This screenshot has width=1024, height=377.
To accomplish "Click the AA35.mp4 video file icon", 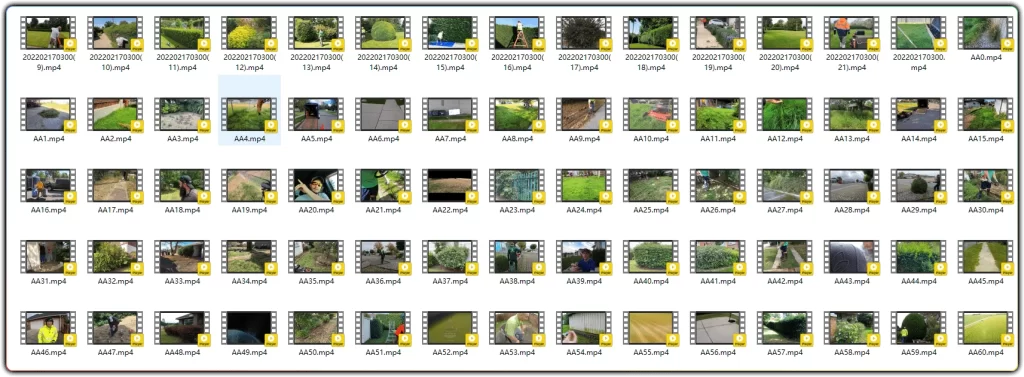I will pyautogui.click(x=316, y=257).
